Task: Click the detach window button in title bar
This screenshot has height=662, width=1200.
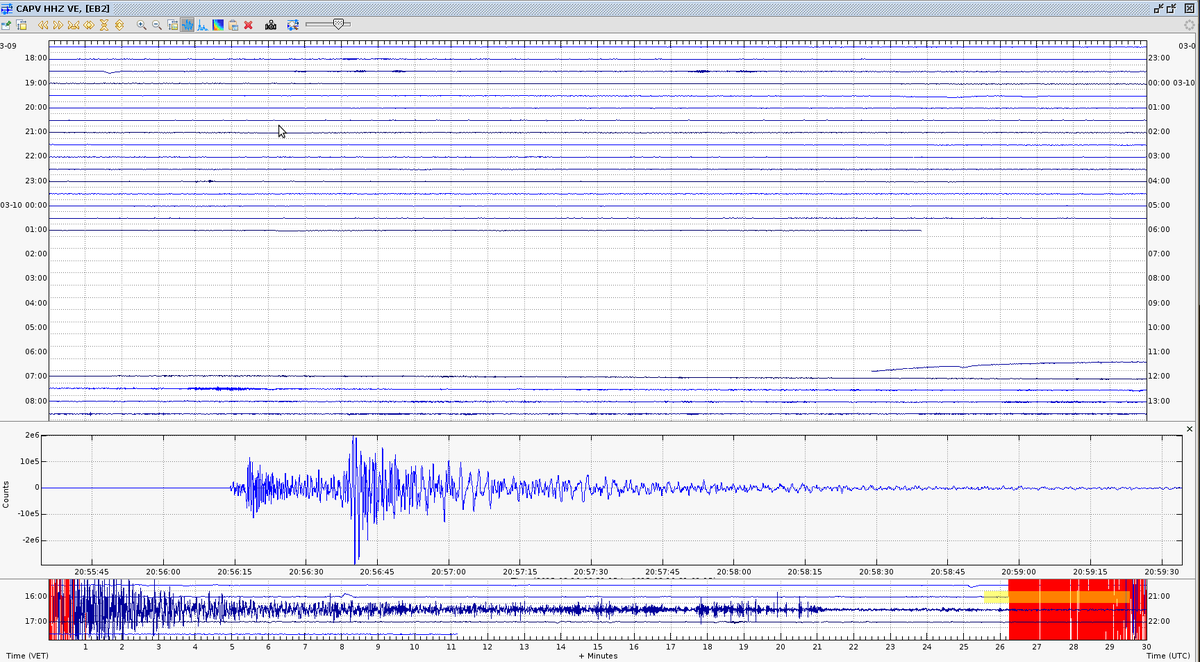Action: click(1158, 7)
